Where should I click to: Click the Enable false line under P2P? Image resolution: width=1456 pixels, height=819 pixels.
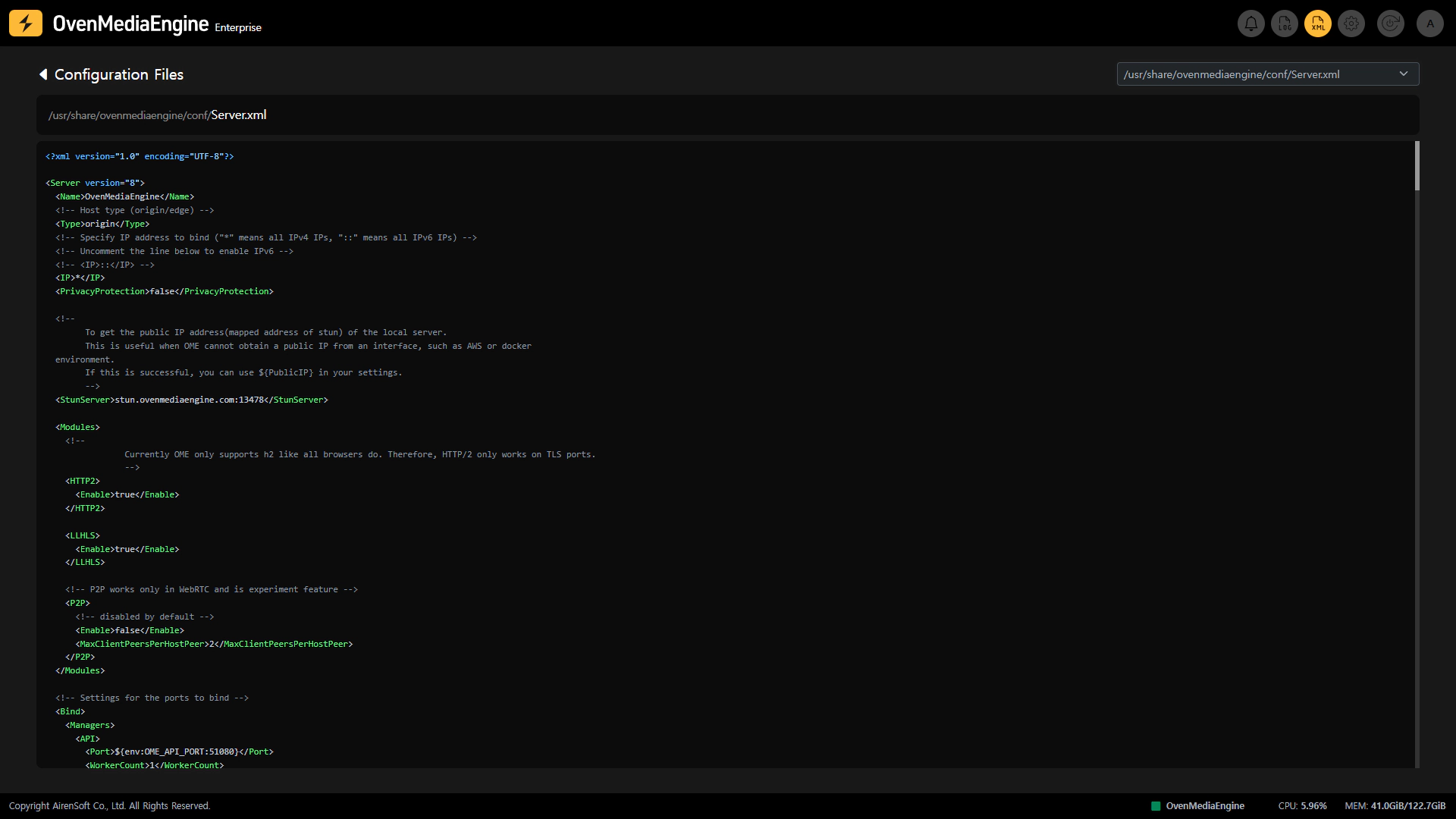click(x=130, y=630)
